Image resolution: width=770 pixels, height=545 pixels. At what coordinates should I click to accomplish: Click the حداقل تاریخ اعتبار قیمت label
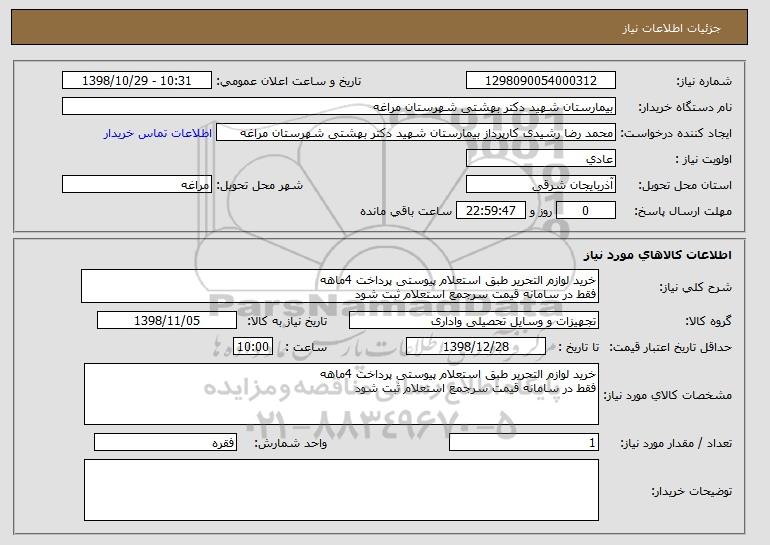(x=670, y=347)
